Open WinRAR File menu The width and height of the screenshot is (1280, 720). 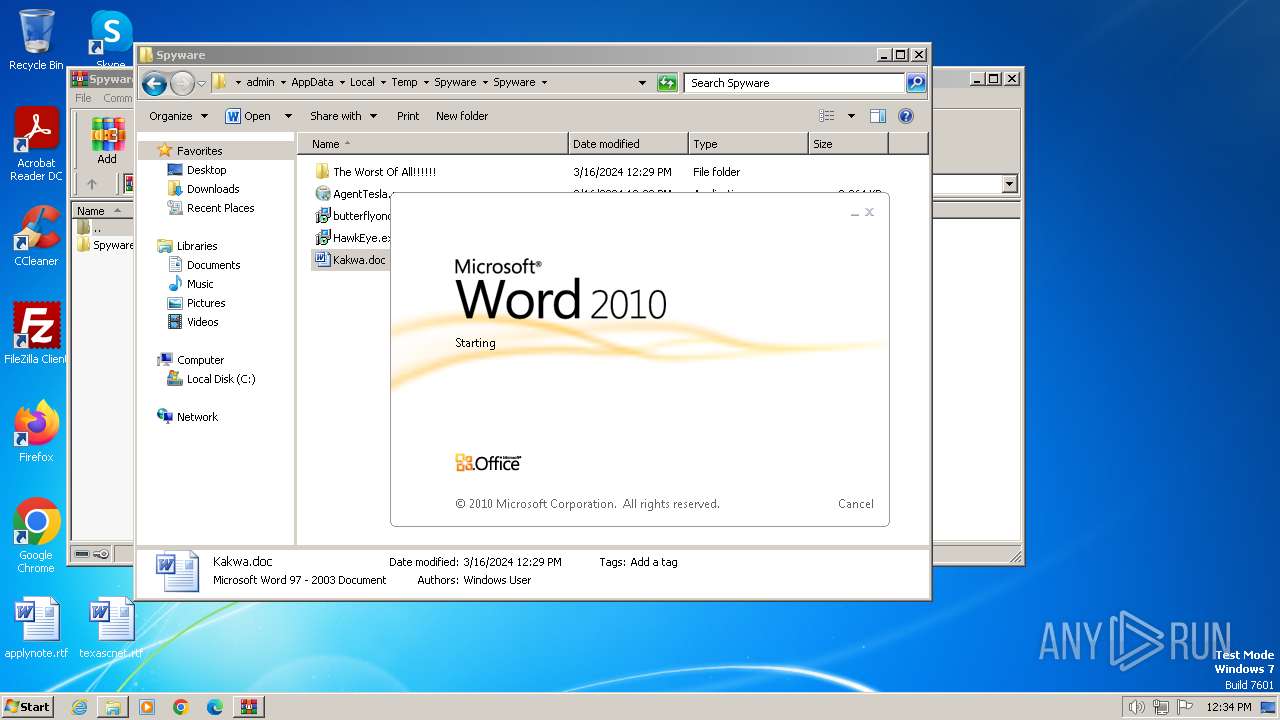click(83, 98)
